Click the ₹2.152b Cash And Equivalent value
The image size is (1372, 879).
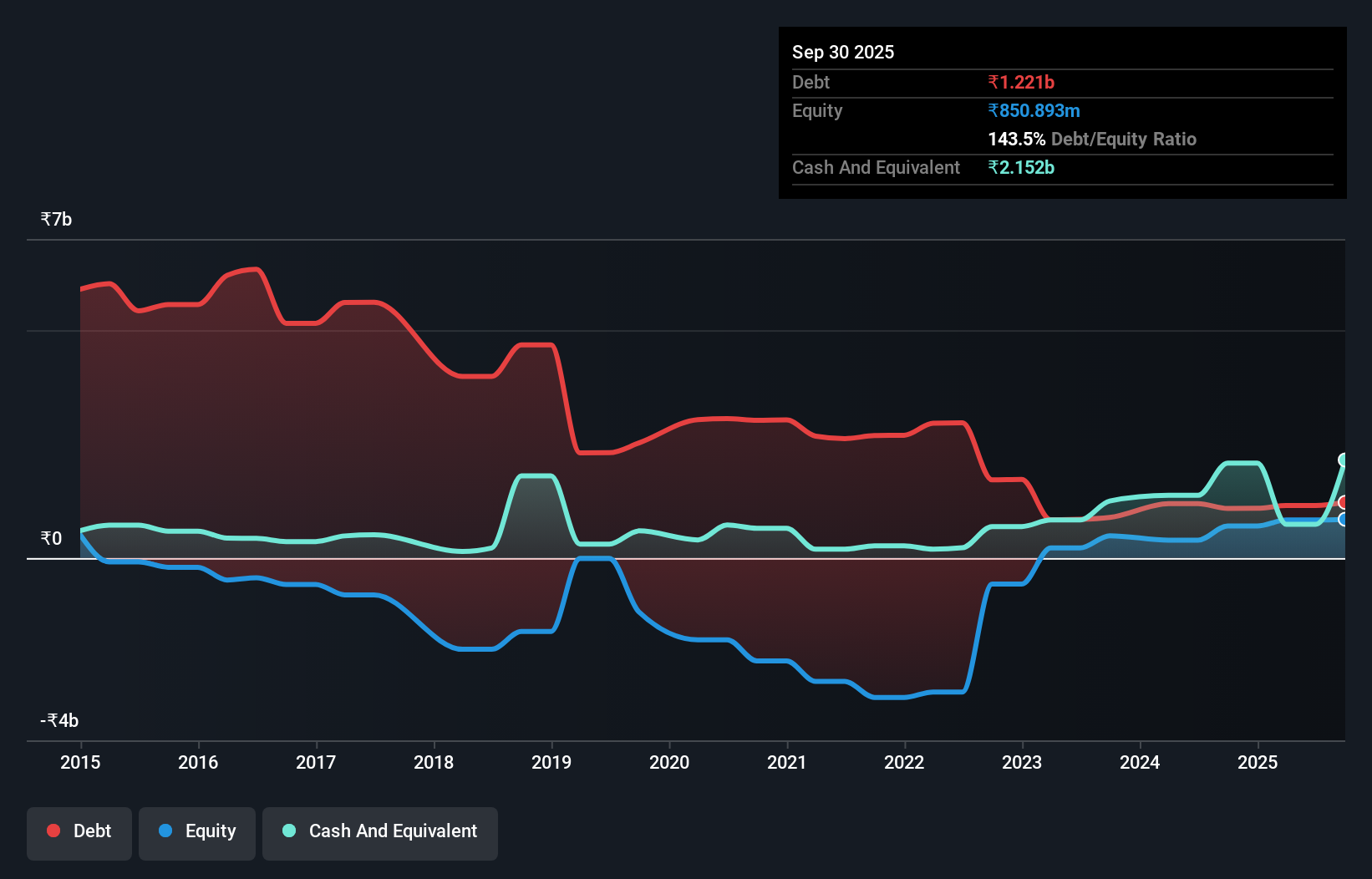(1023, 168)
